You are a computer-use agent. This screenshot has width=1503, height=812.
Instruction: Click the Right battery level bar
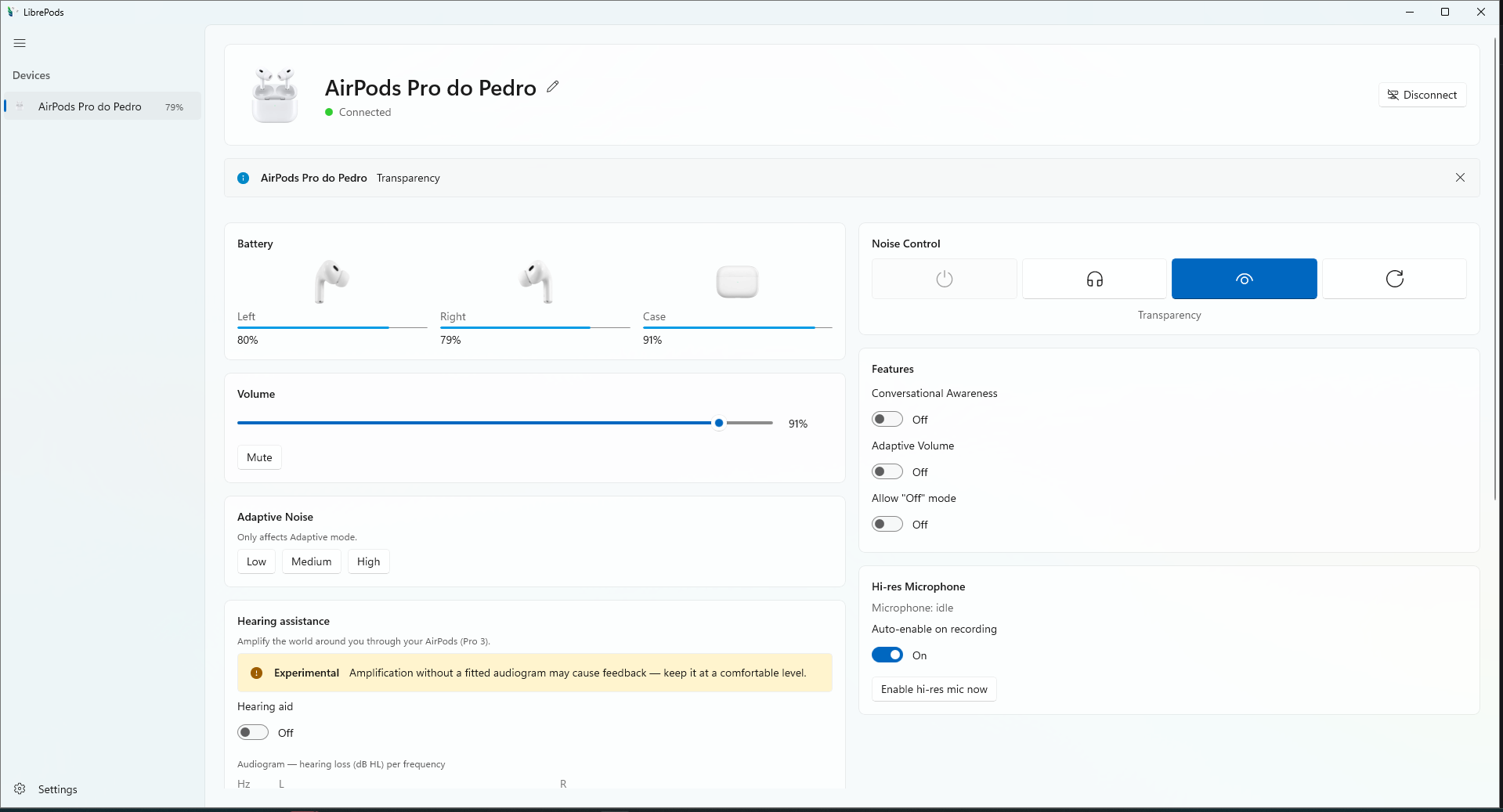click(535, 327)
